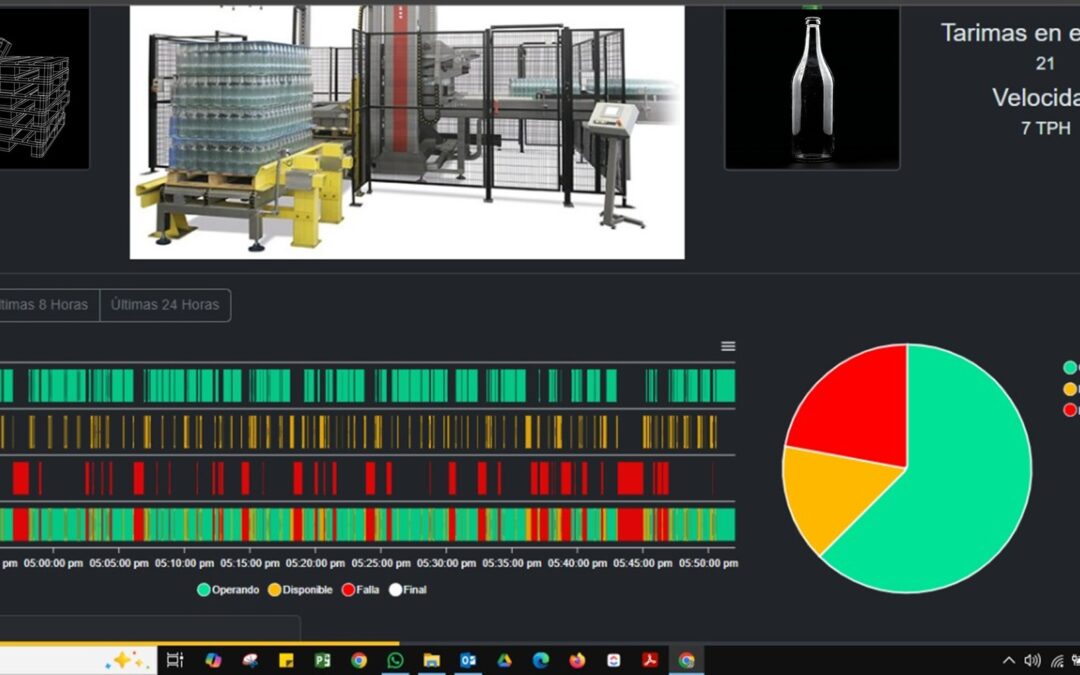
Task: Launch Firefox from the taskbar
Action: click(575, 660)
